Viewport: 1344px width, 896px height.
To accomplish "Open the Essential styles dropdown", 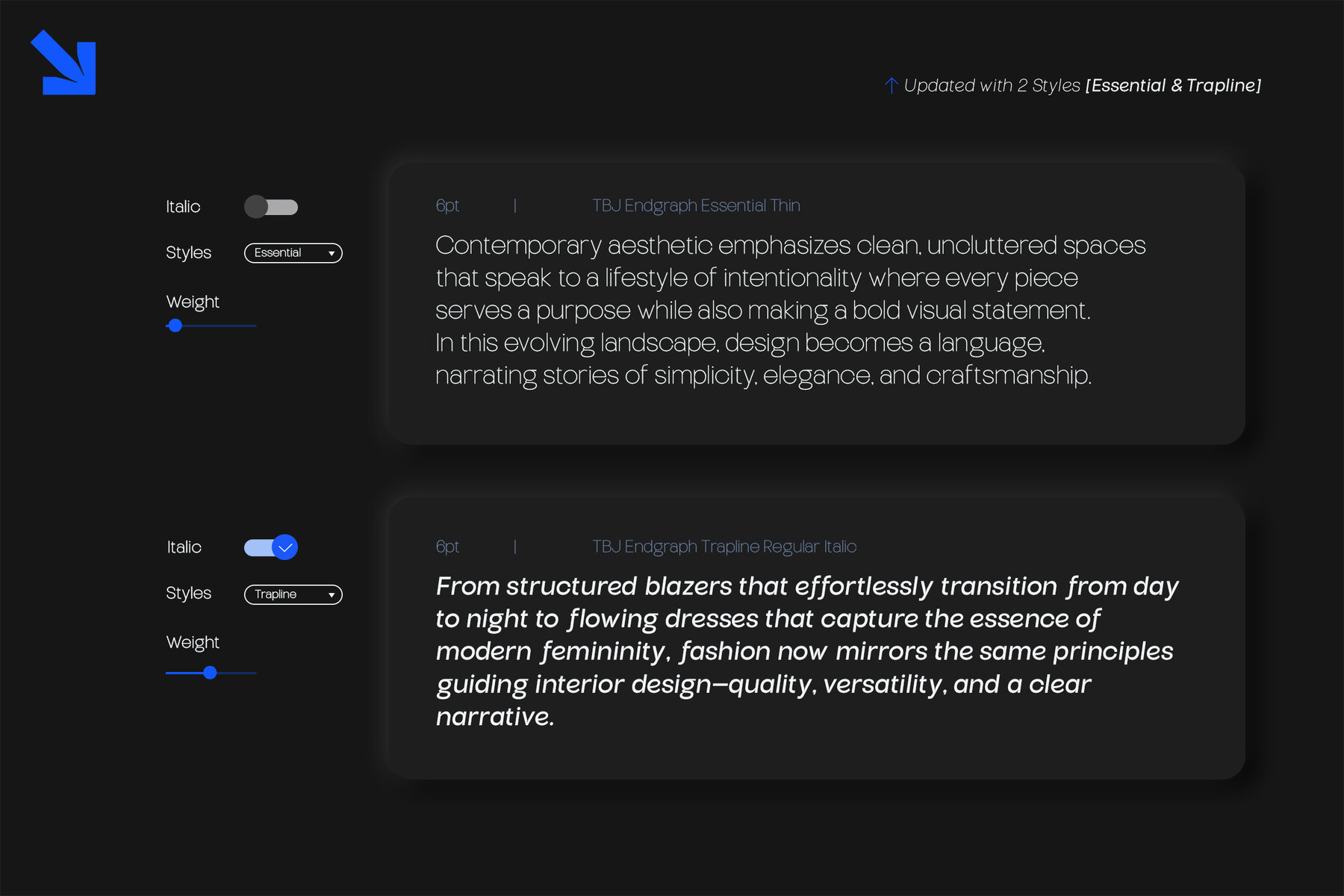I will (293, 253).
